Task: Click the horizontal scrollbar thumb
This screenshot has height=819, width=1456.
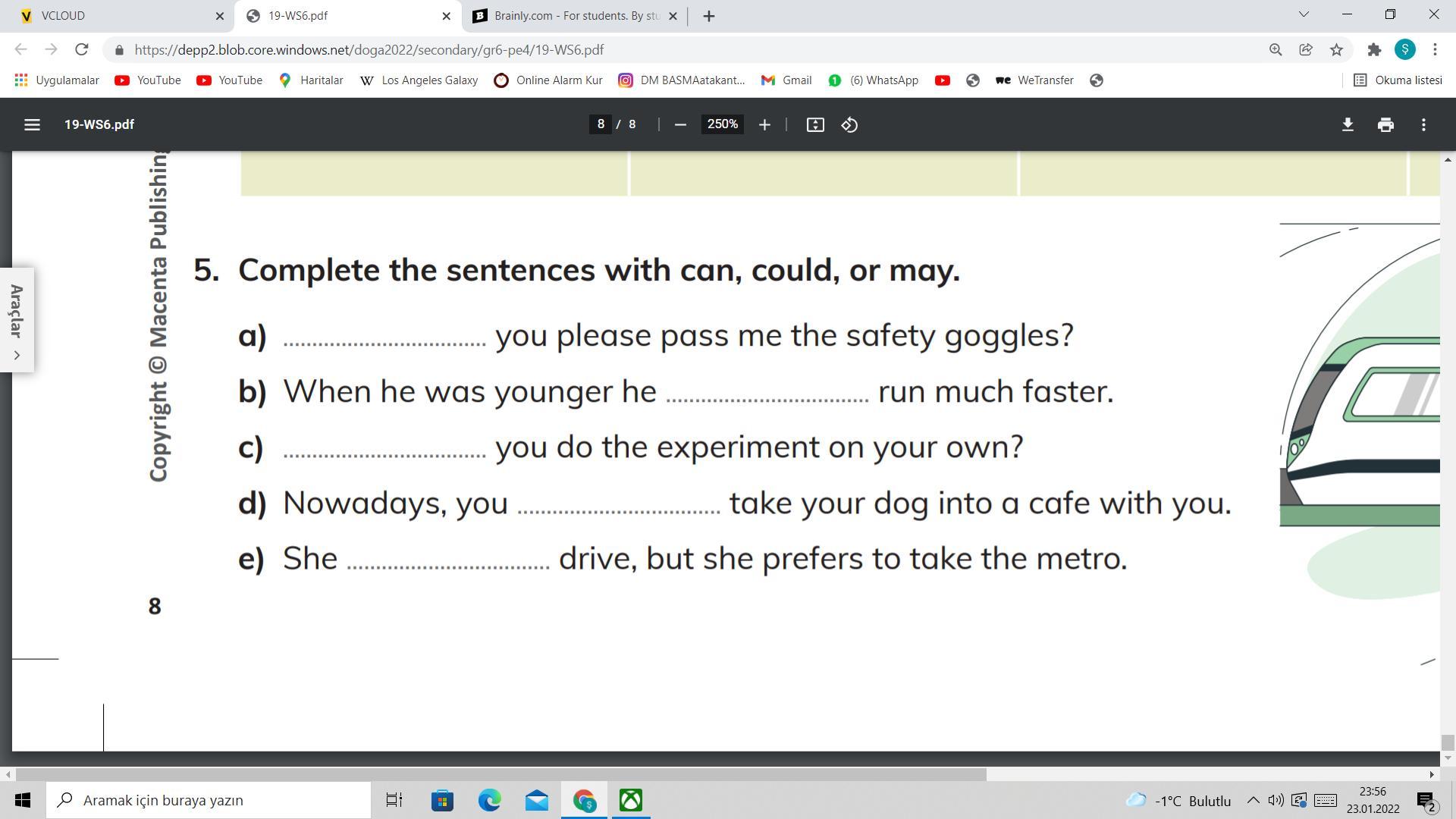Action: click(500, 774)
